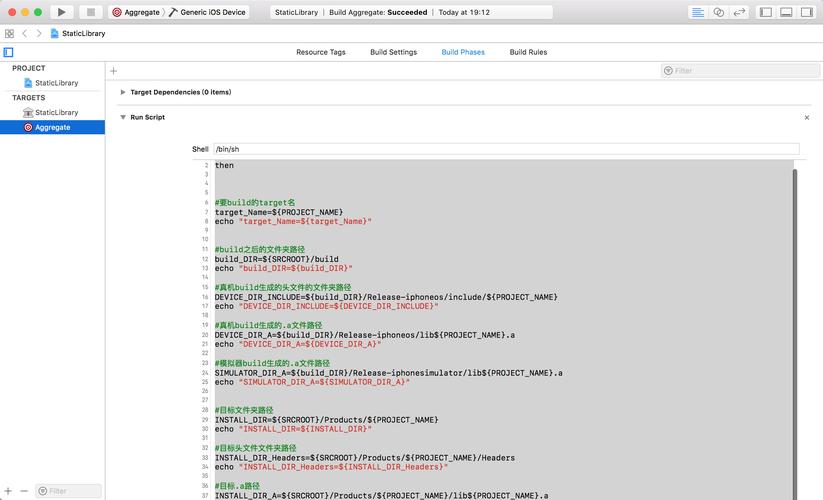Screen dimensions: 823x500
Task: Collapse the Run Script section
Action: pos(123,118)
